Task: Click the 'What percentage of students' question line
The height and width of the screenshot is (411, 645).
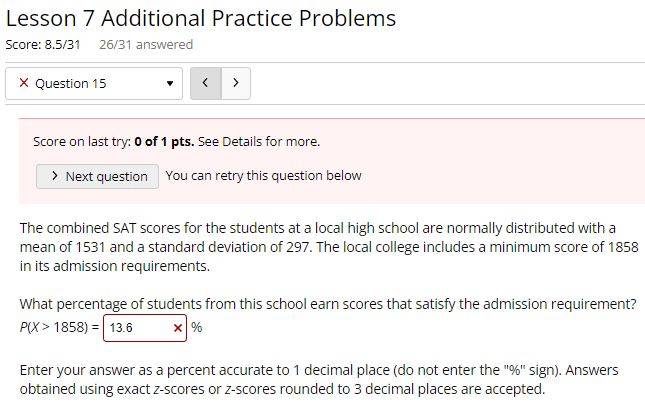Action: [x=328, y=304]
